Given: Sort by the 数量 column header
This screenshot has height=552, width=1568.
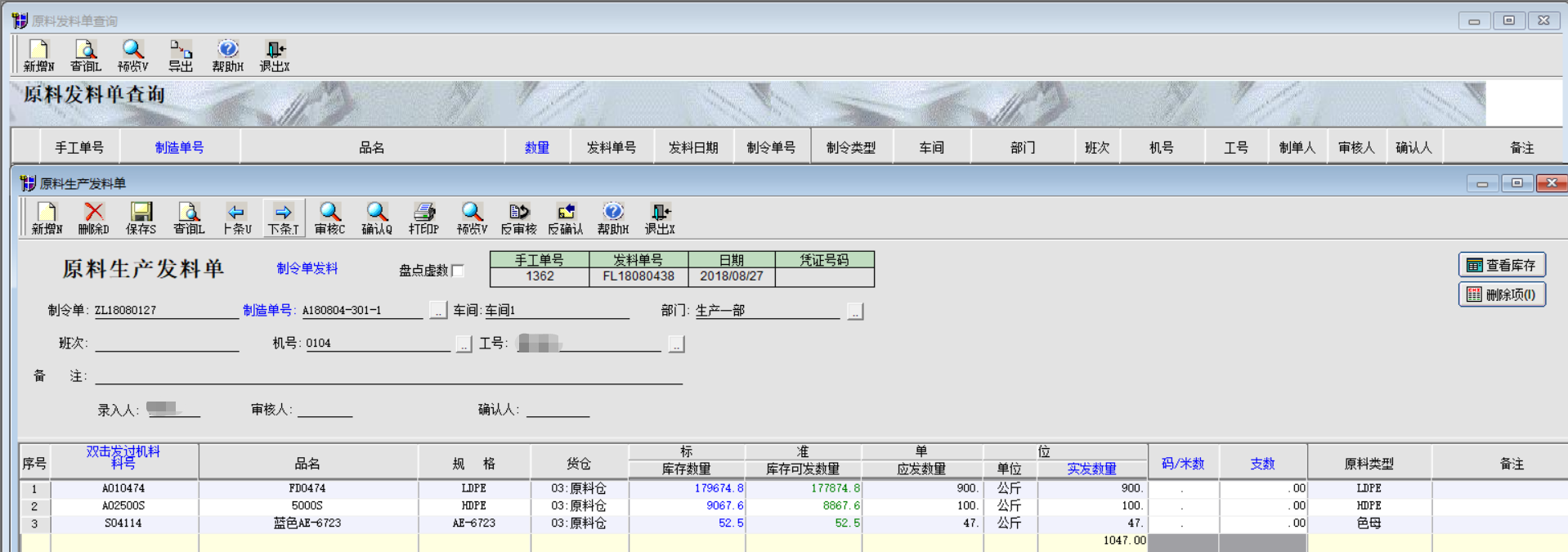Looking at the screenshot, I should [x=537, y=147].
